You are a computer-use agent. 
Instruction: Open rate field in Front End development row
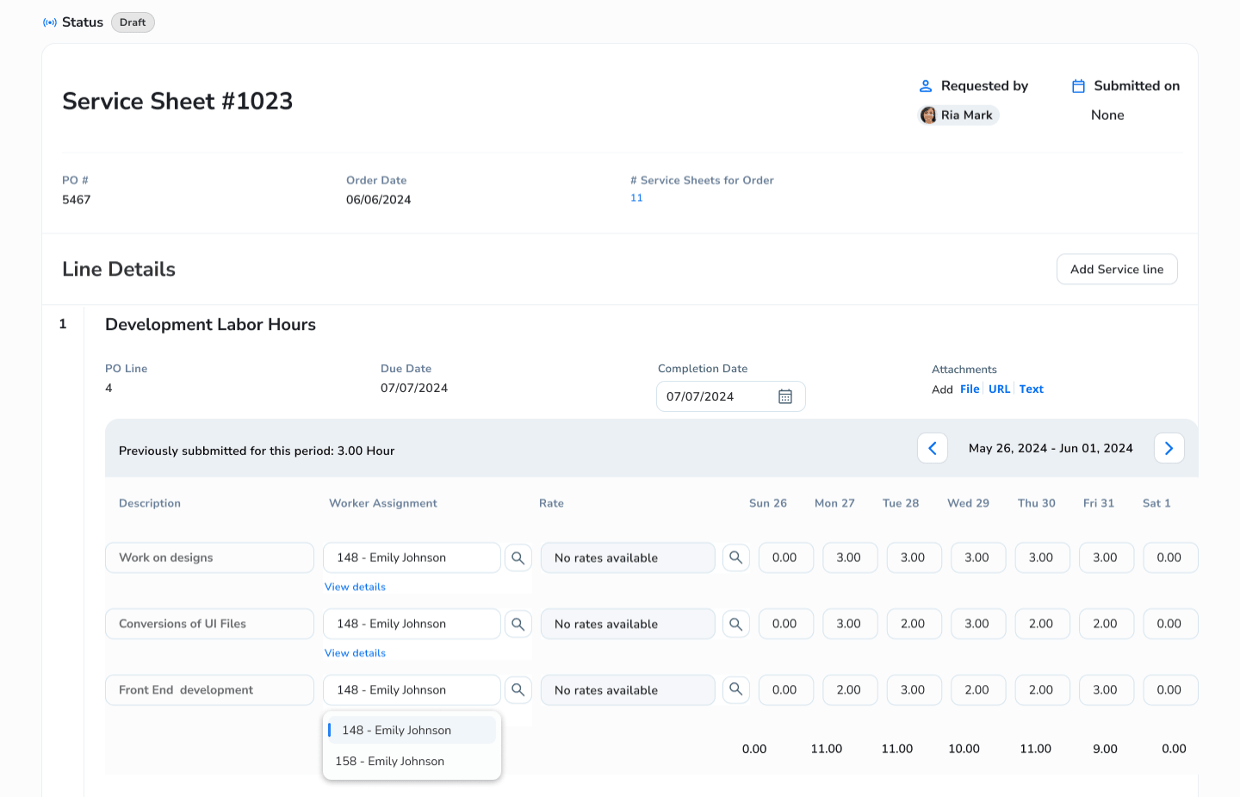click(x=628, y=690)
